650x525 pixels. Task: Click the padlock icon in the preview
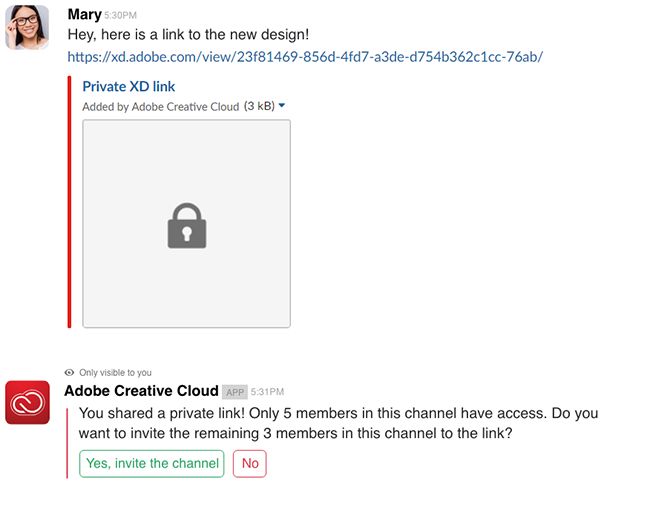(x=187, y=225)
